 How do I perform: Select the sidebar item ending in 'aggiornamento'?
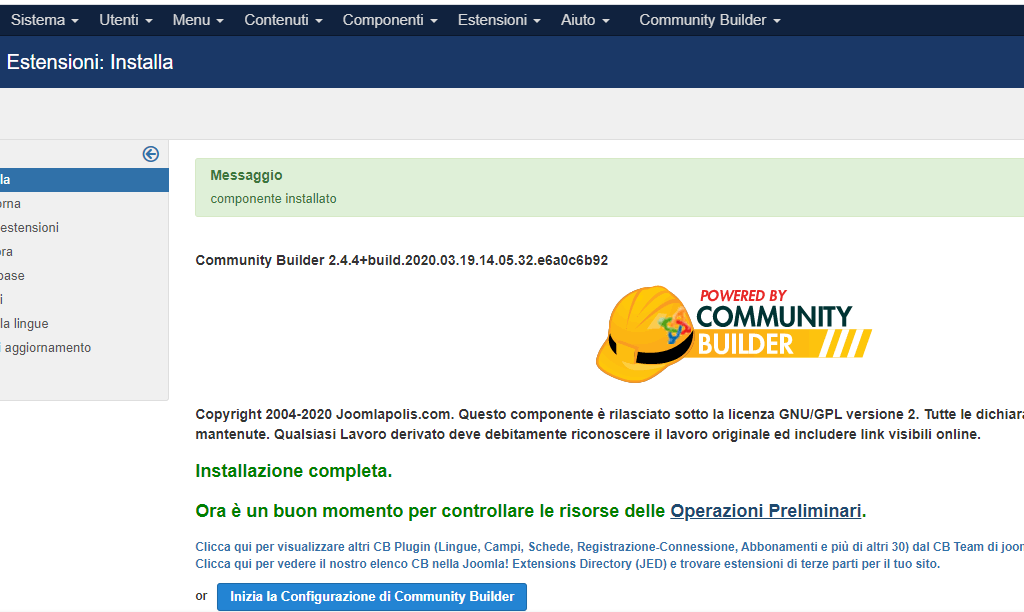(84, 347)
